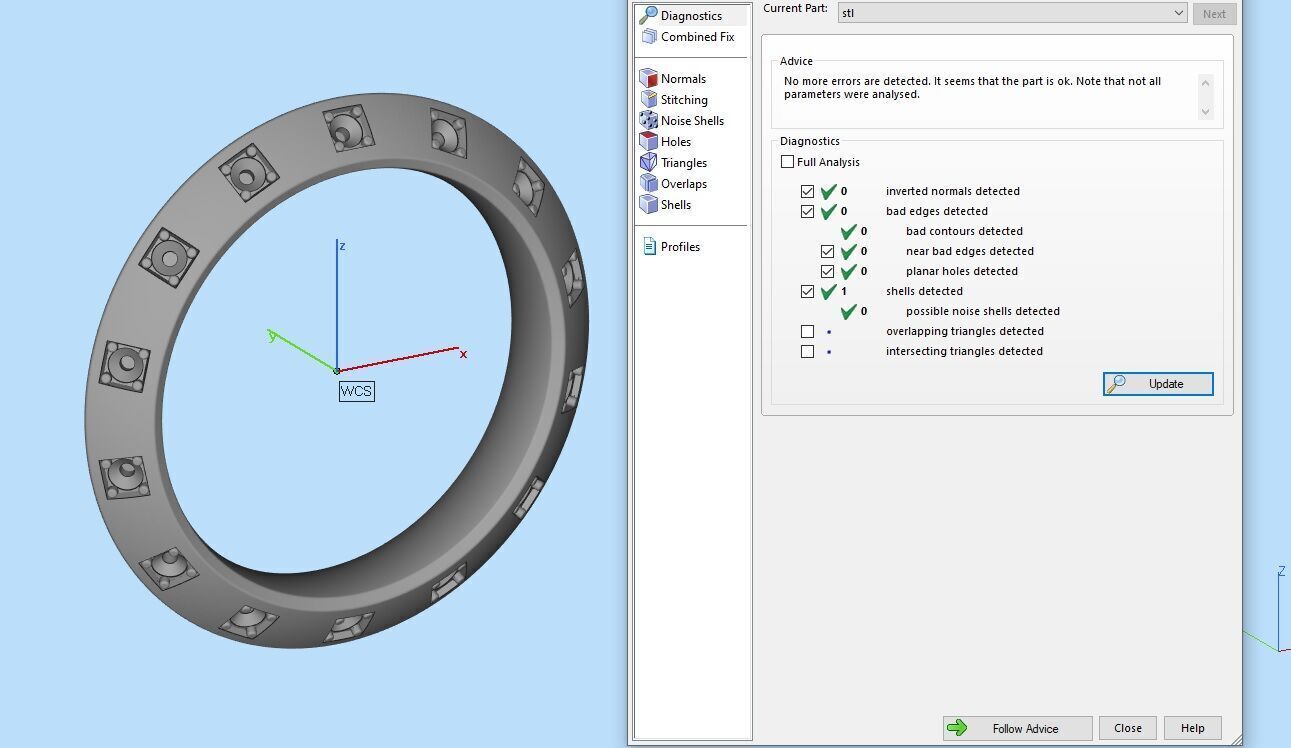Close the fix wizard dialog

coord(1128,728)
